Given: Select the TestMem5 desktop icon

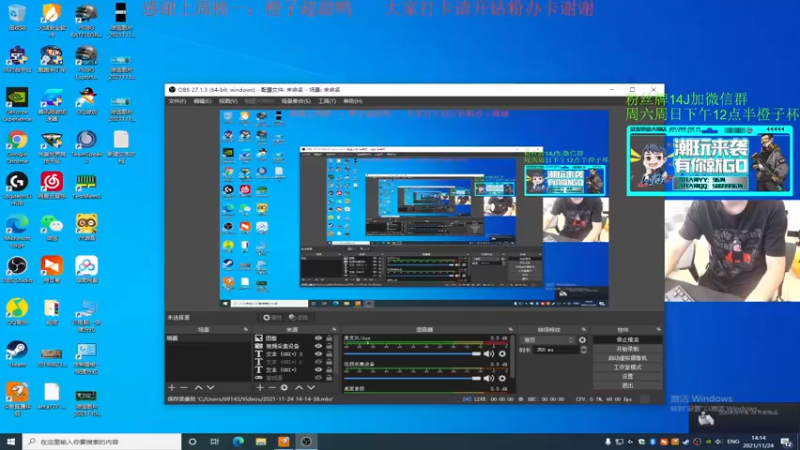Looking at the screenshot, I should pyautogui.click(x=86, y=186).
